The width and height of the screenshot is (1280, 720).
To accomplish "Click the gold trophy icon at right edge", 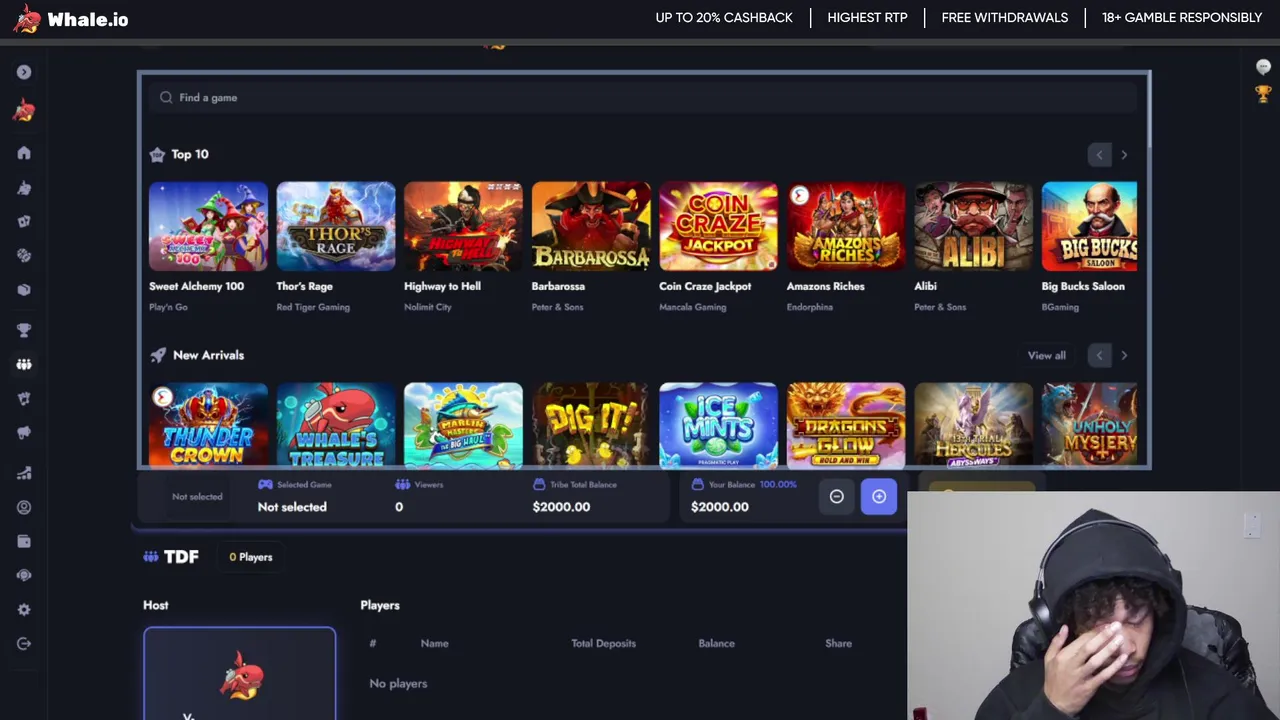I will [1263, 94].
